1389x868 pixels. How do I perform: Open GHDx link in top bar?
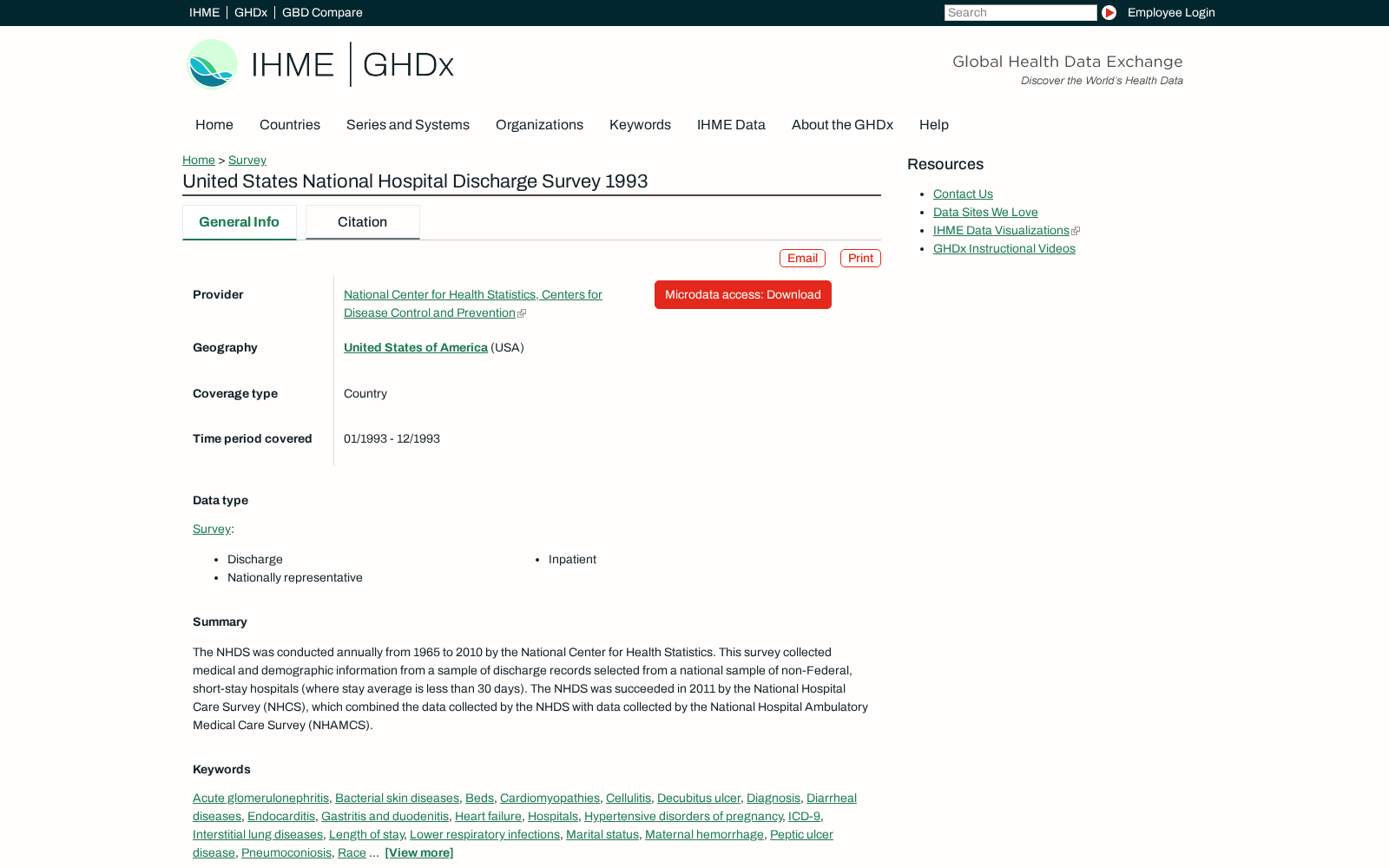pos(251,12)
